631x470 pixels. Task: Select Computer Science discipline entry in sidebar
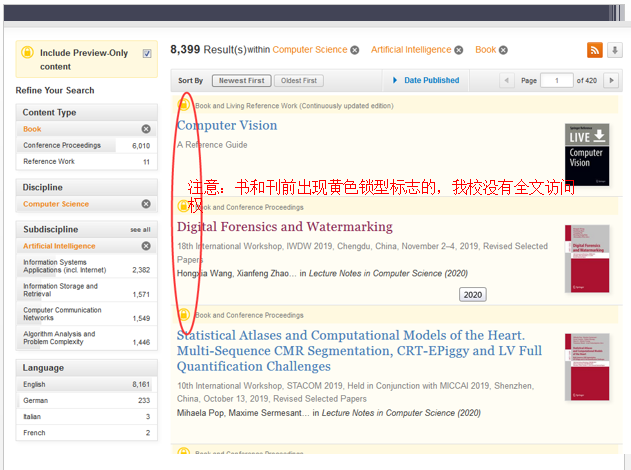tap(56, 204)
